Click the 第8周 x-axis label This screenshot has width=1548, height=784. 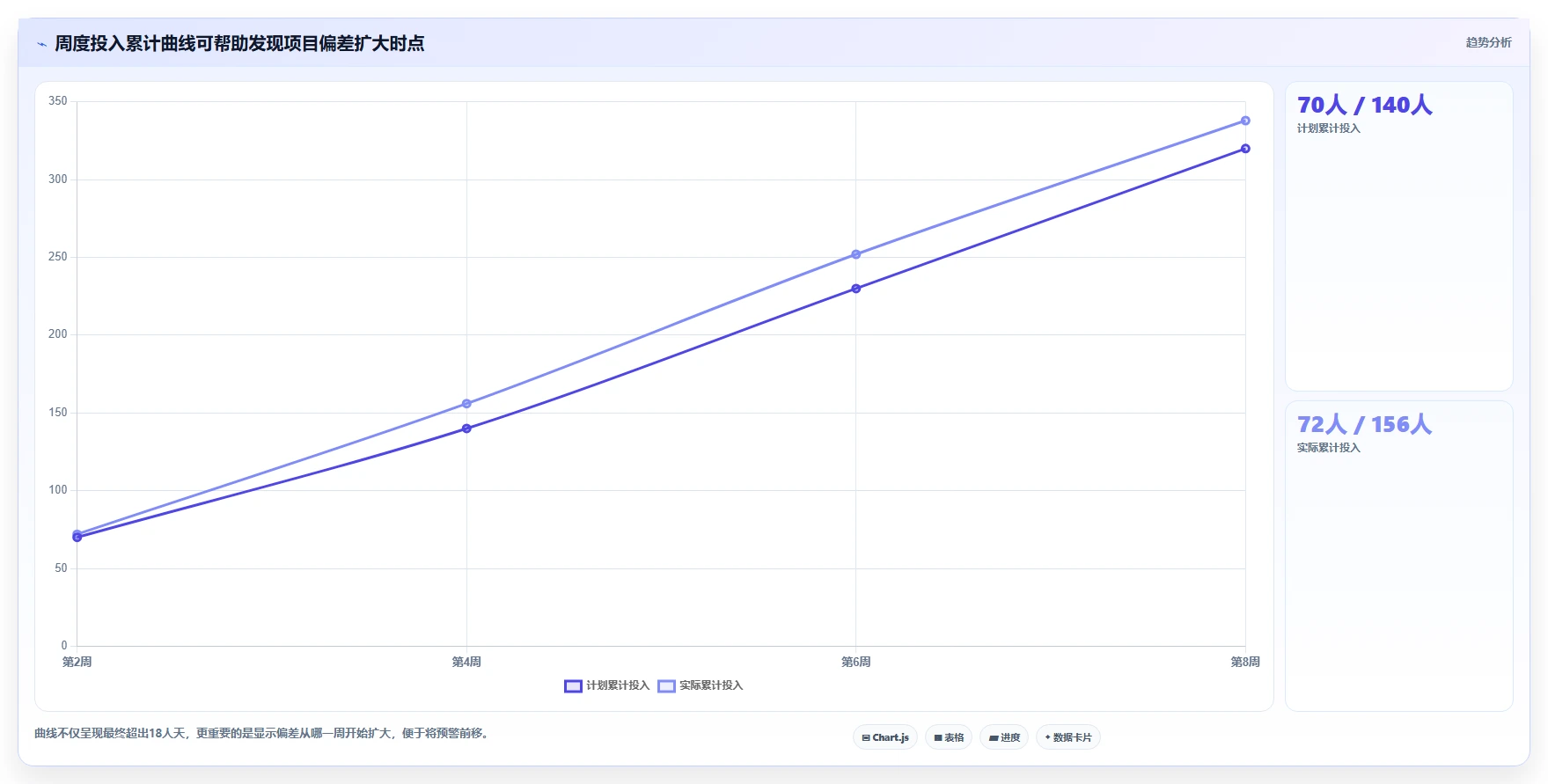(x=1245, y=662)
